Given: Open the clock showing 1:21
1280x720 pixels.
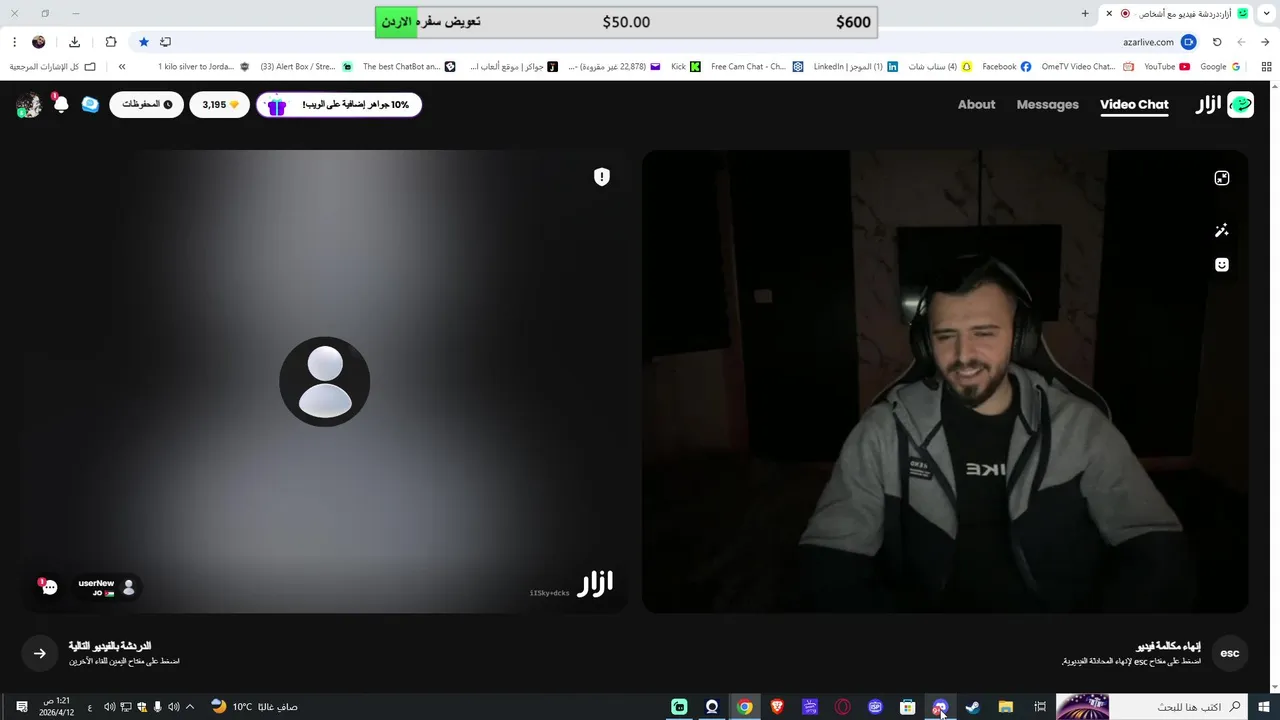Looking at the screenshot, I should (x=57, y=707).
